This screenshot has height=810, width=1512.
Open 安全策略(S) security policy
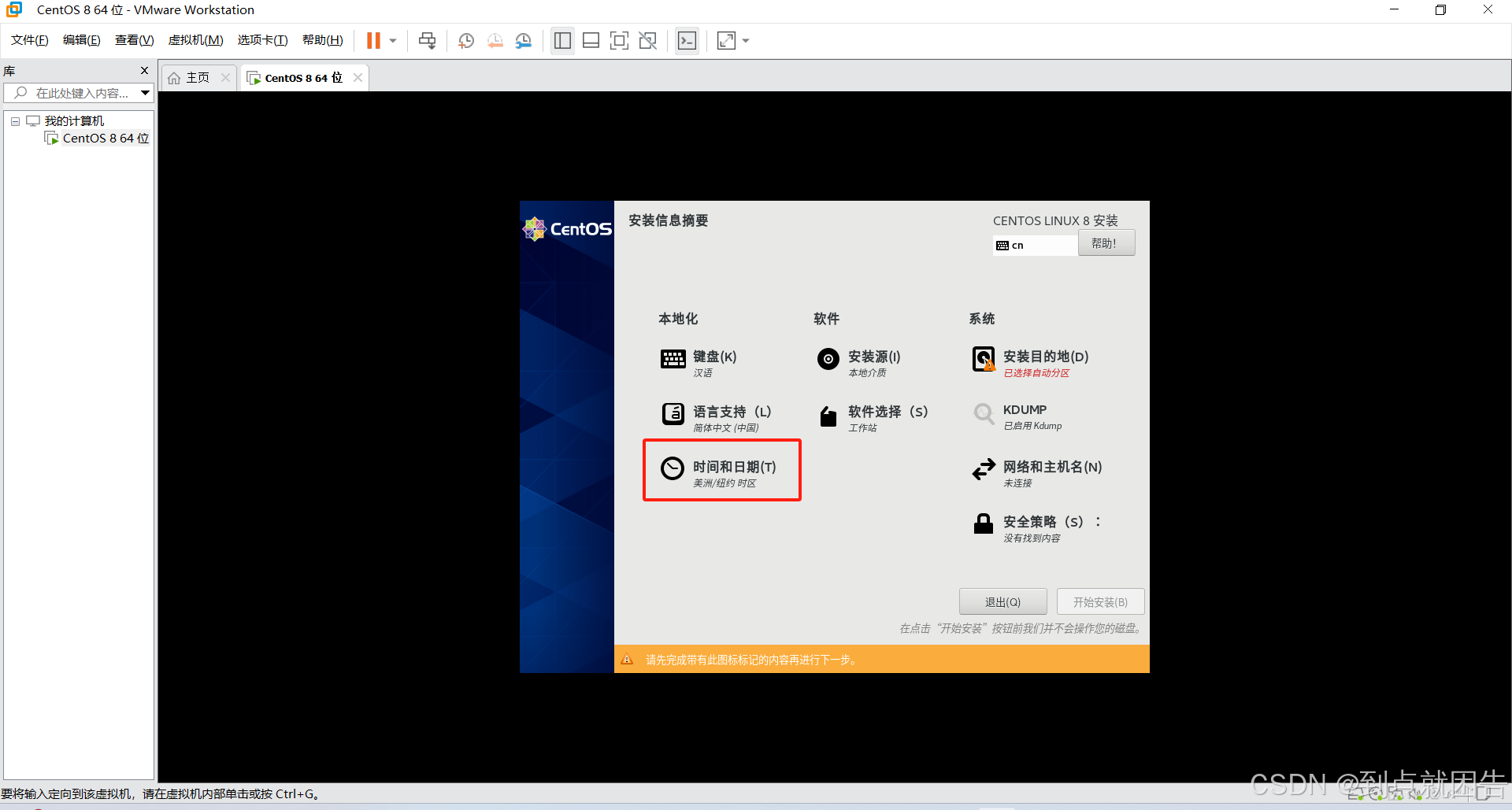click(x=1037, y=528)
